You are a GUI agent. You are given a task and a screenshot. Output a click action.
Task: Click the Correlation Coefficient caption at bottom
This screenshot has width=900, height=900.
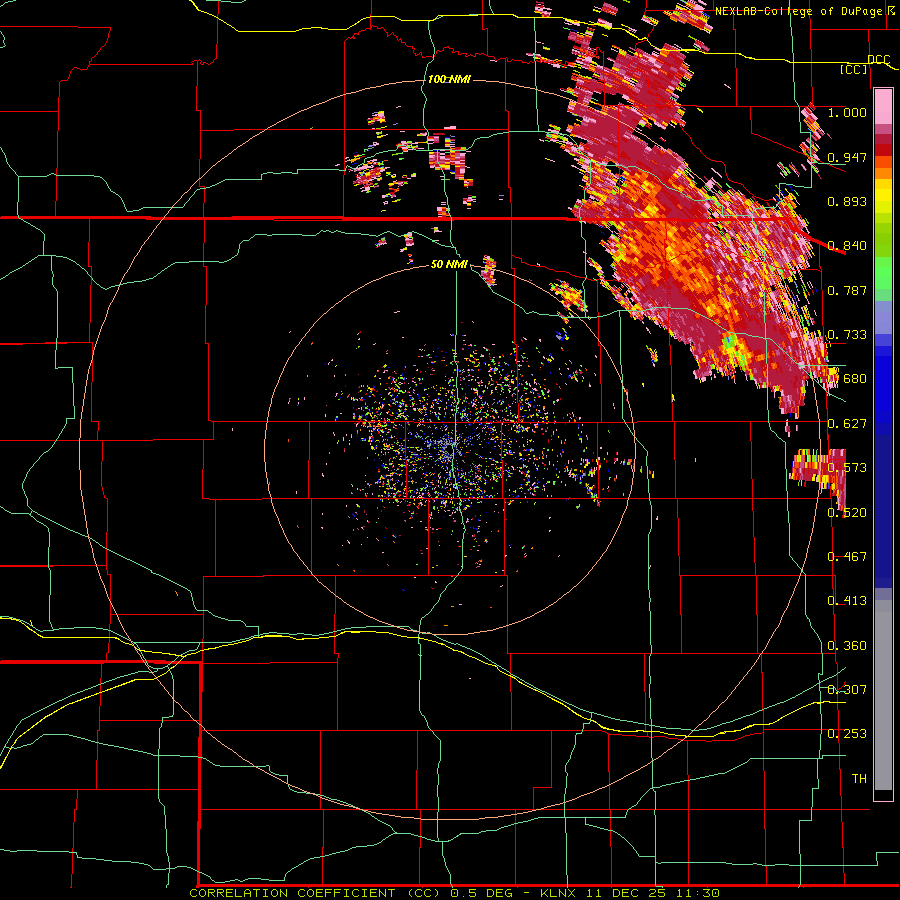click(454, 893)
